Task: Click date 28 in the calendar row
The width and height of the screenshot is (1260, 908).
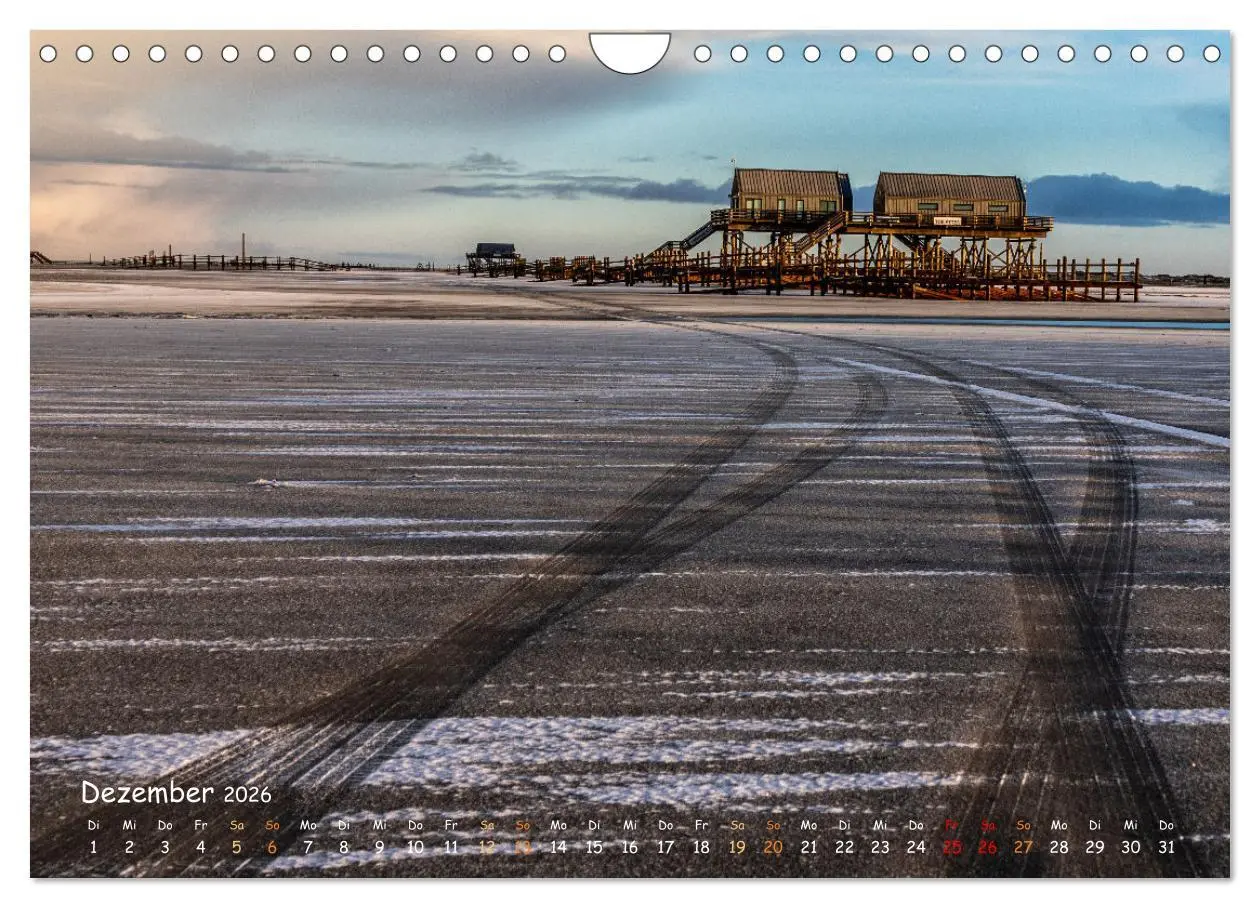Action: [x=1059, y=847]
